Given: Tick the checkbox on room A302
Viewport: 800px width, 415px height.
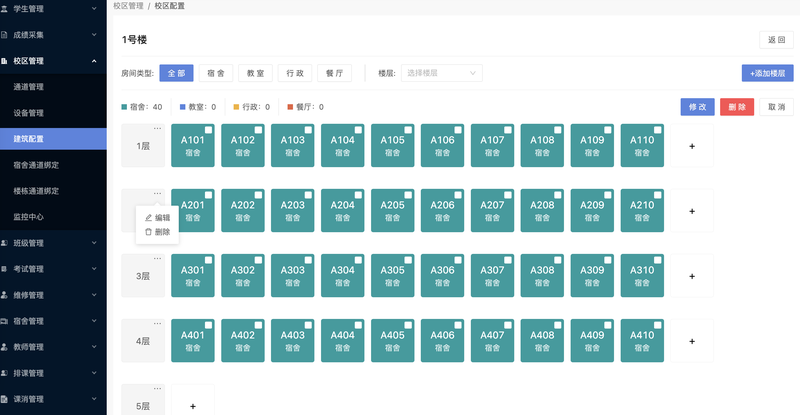Looking at the screenshot, I should [x=258, y=260].
